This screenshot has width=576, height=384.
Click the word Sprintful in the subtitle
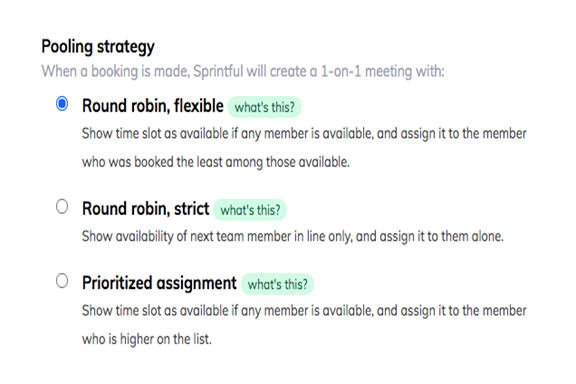click(218, 71)
